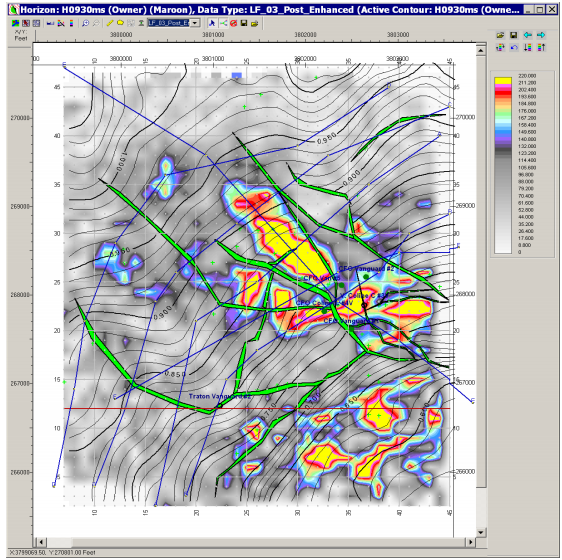562x560 pixels.
Task: Click the X/Y Feet axis label
Action: [x=21, y=35]
